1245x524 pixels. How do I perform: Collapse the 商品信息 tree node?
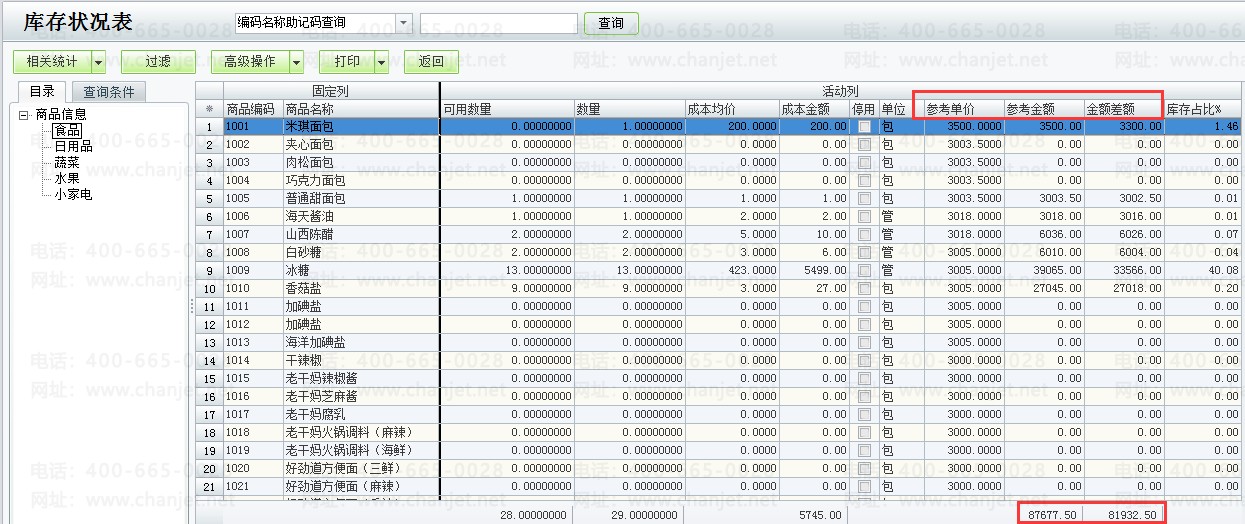pyautogui.click(x=24, y=115)
